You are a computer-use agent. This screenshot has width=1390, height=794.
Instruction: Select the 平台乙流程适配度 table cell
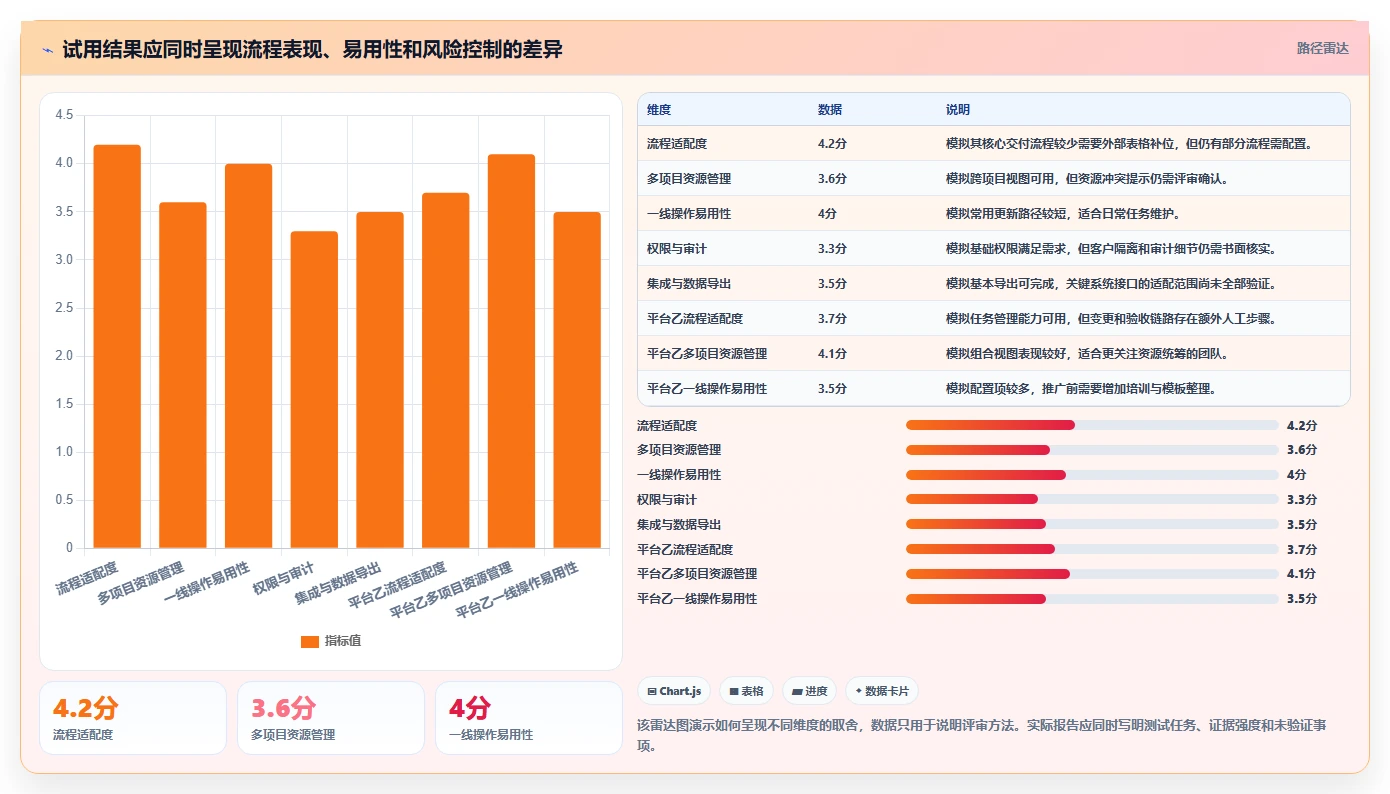click(723, 318)
